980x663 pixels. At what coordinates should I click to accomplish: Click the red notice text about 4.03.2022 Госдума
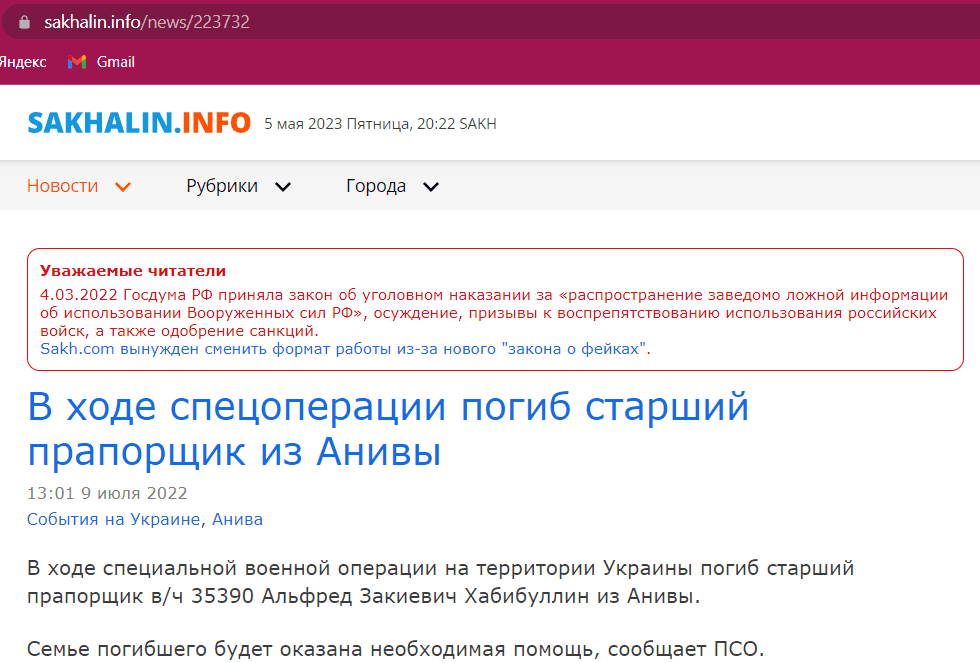[494, 312]
